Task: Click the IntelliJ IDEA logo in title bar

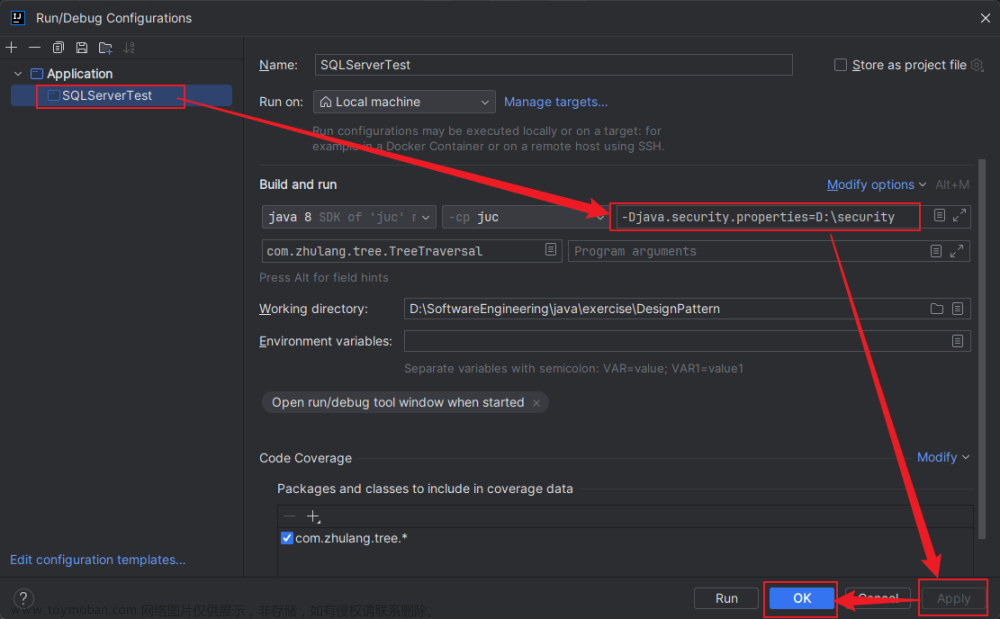Action: coord(18,18)
